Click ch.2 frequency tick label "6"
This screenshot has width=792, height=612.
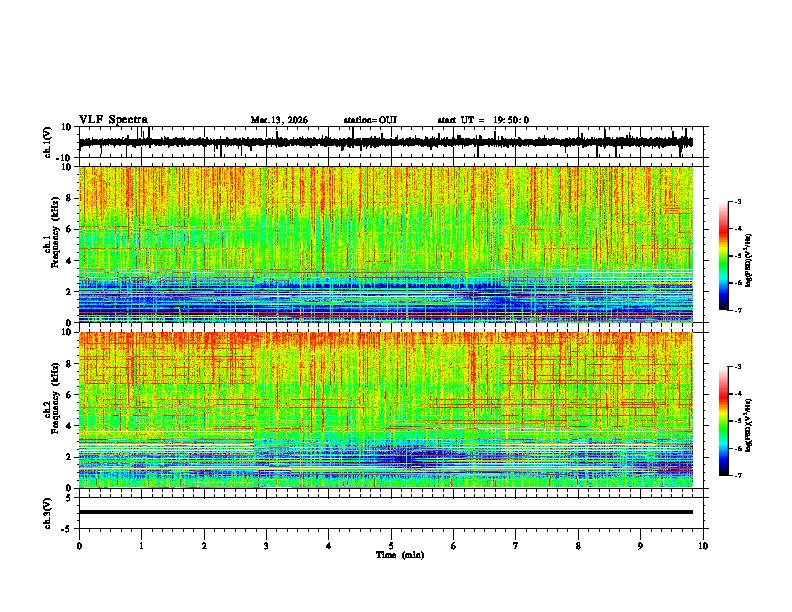[69, 395]
